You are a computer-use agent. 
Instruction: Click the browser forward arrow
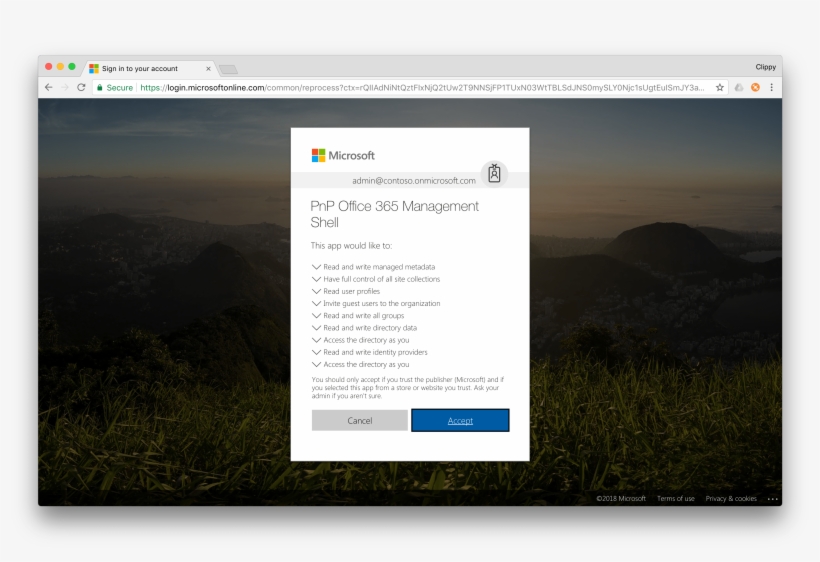coord(65,87)
